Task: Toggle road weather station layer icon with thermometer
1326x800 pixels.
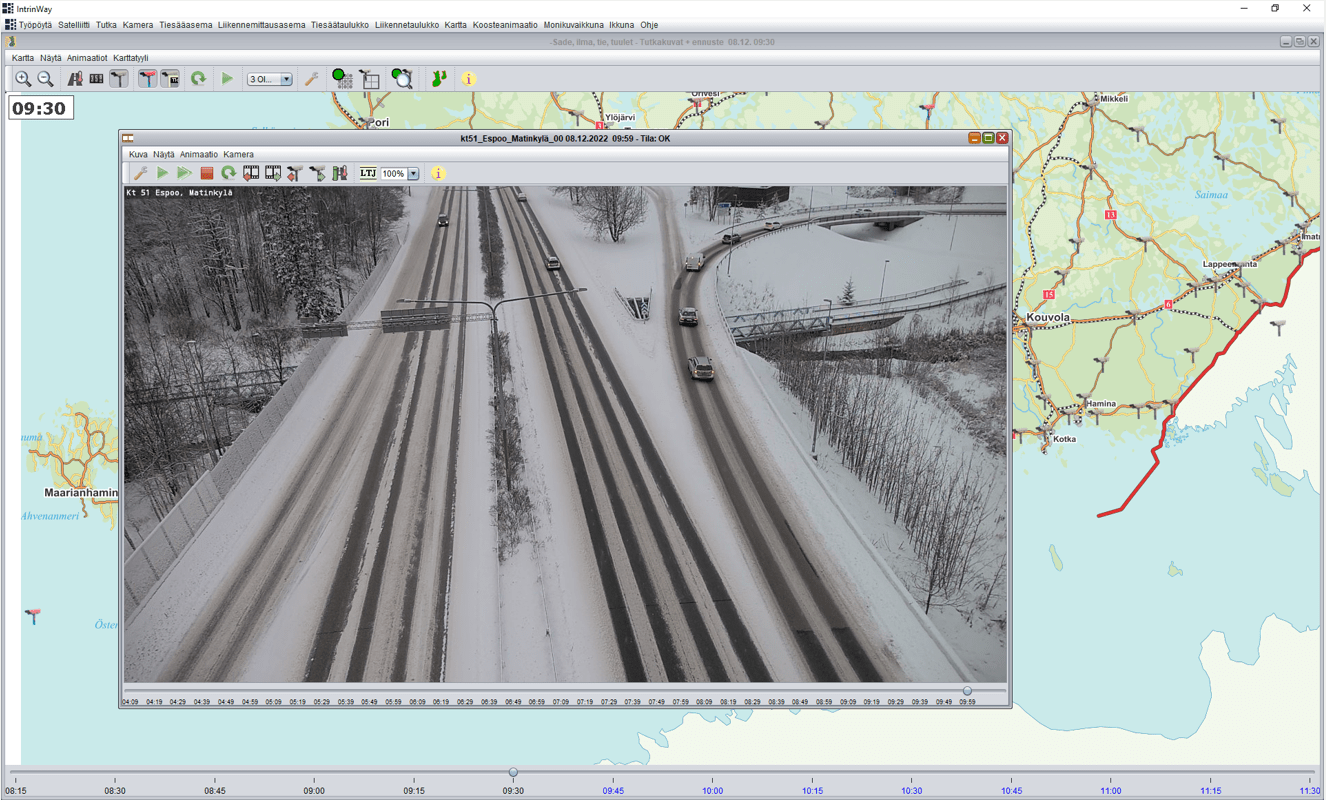Action: point(75,79)
